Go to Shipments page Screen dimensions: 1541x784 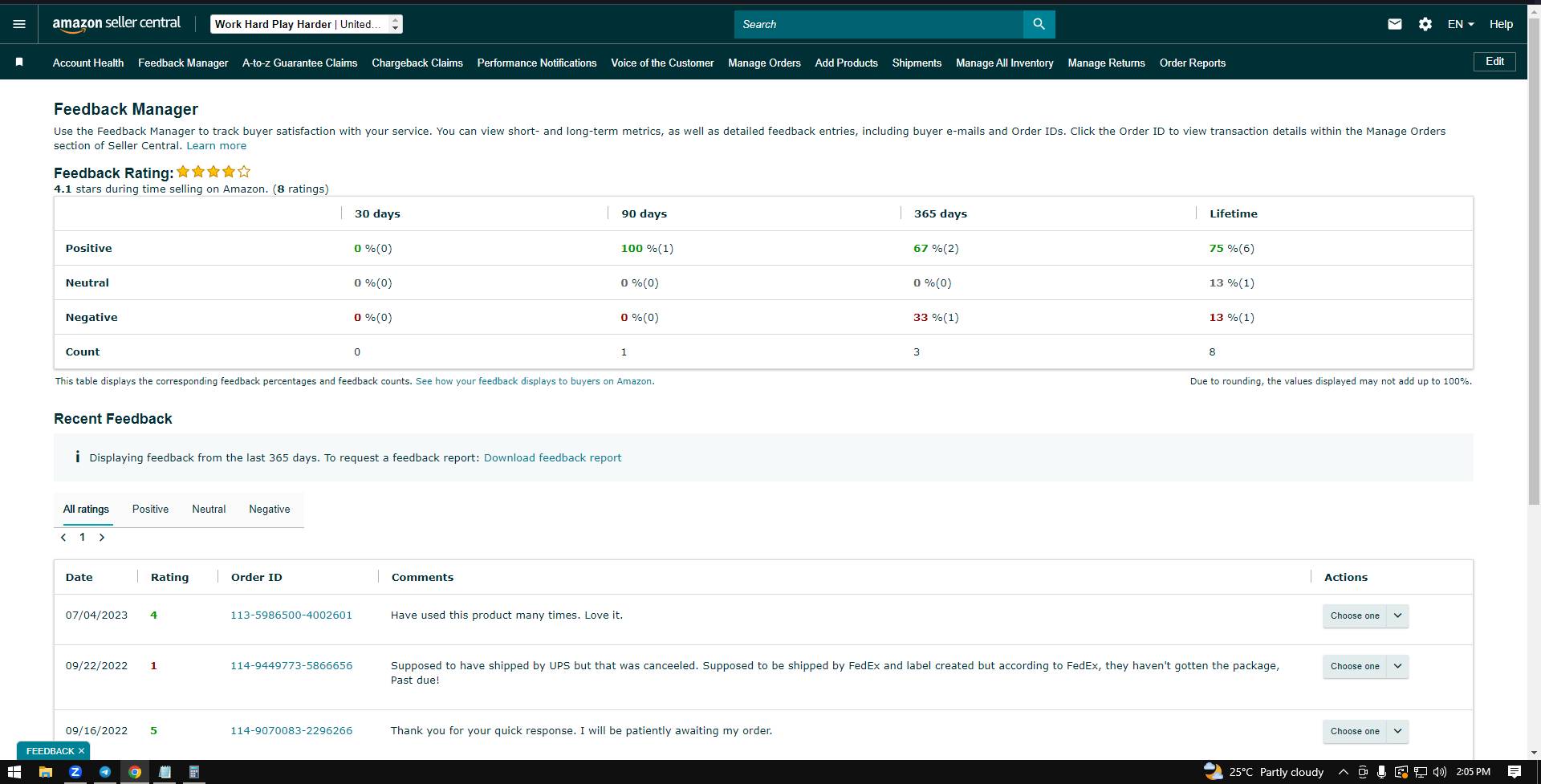pyautogui.click(x=917, y=63)
